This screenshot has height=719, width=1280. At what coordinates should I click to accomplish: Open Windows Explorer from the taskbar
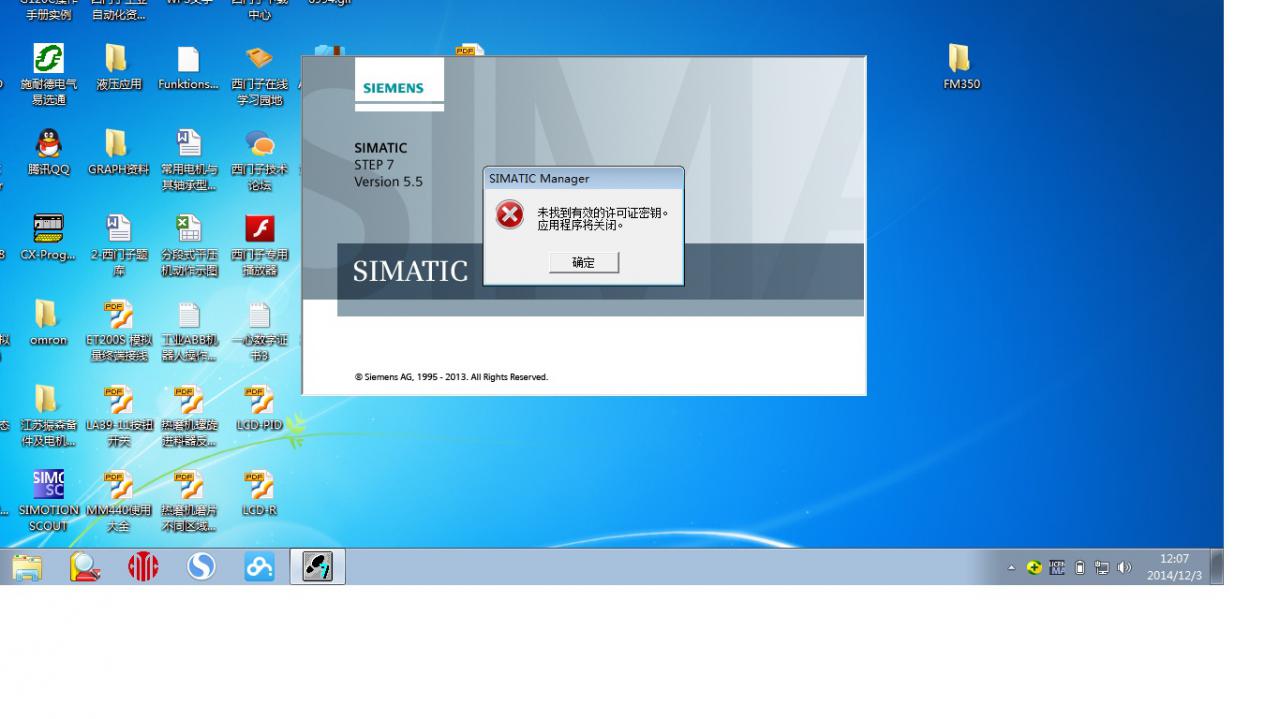[28, 567]
